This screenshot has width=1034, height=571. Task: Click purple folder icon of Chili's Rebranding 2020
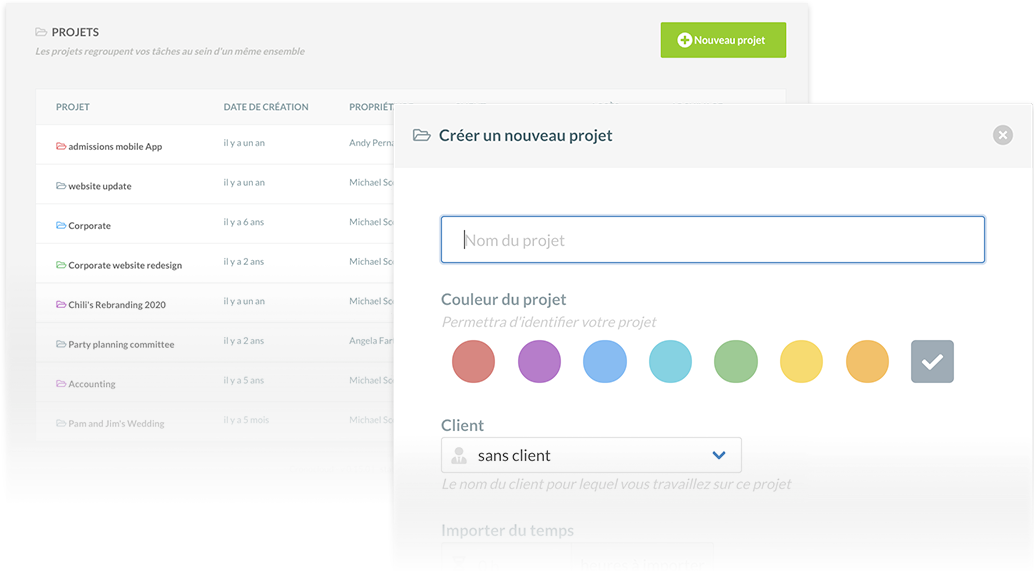[61, 304]
